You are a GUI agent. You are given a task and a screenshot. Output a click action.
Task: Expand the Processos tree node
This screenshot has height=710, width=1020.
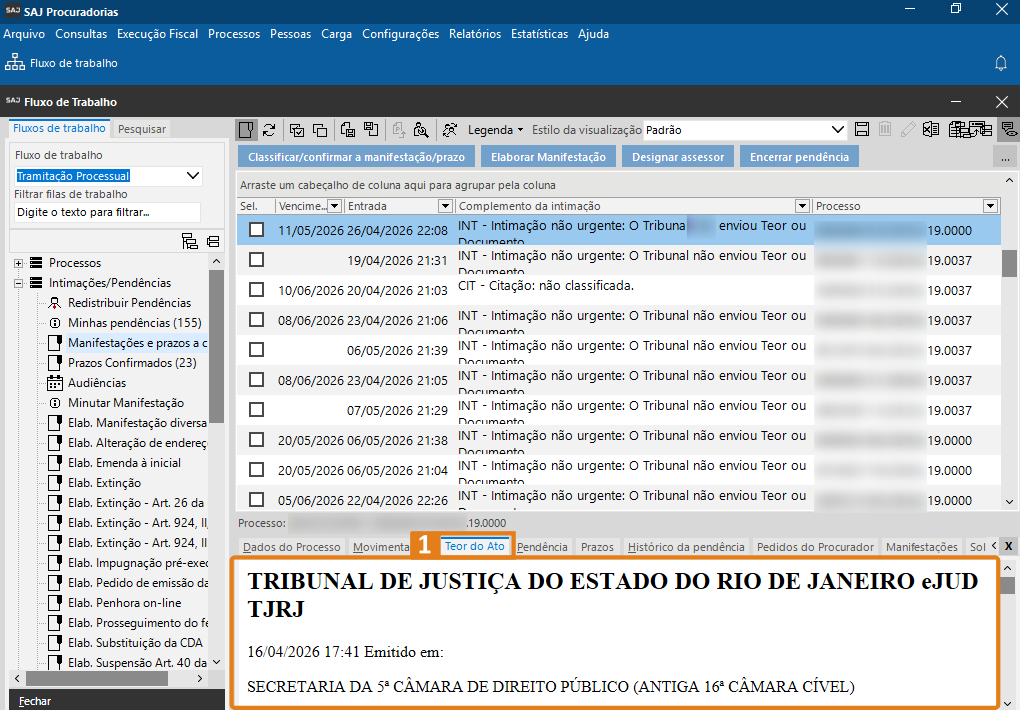pos(18,263)
